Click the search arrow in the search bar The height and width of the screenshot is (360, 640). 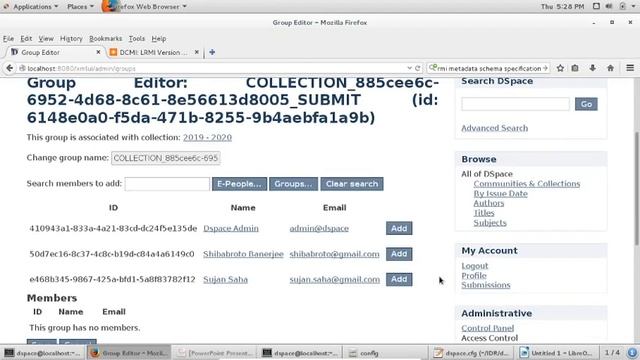click(545, 68)
